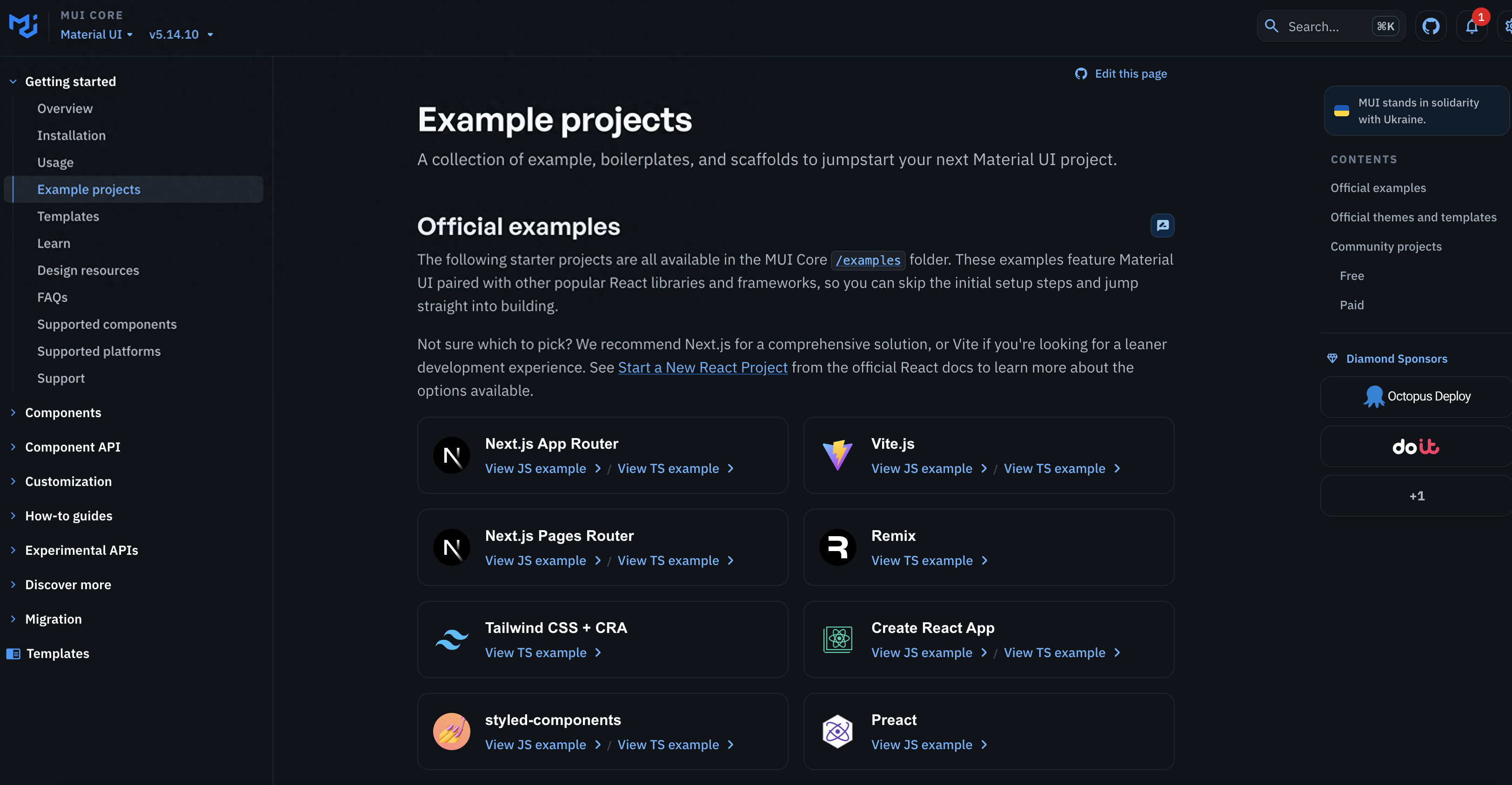This screenshot has width=1512, height=785.
Task: Open the v5.14.10 version dropdown
Action: (x=181, y=34)
